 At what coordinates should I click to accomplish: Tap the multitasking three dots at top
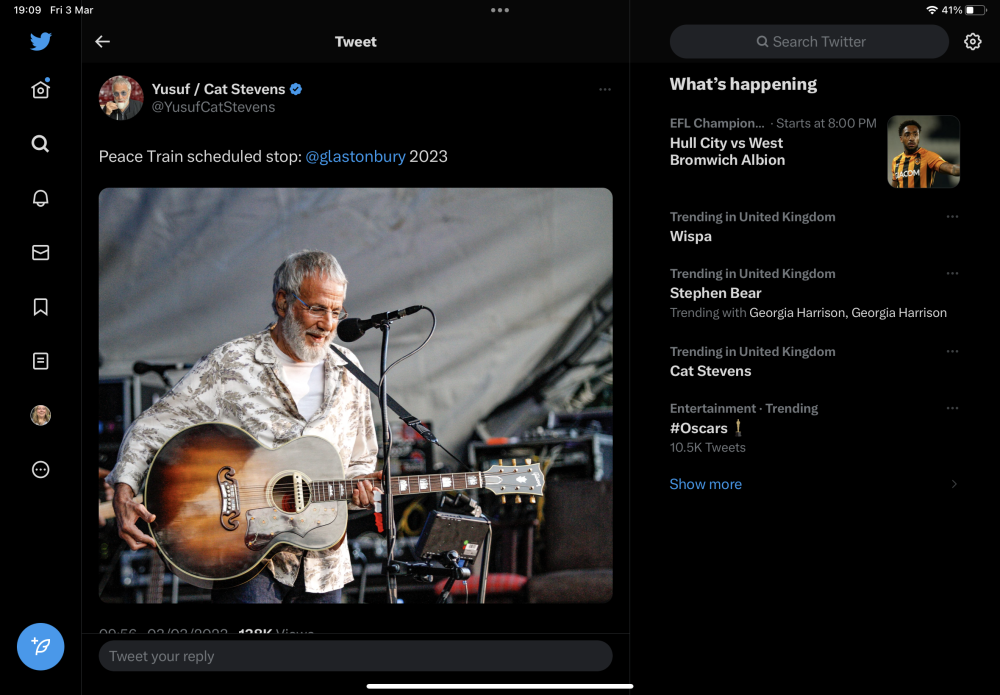click(x=500, y=10)
